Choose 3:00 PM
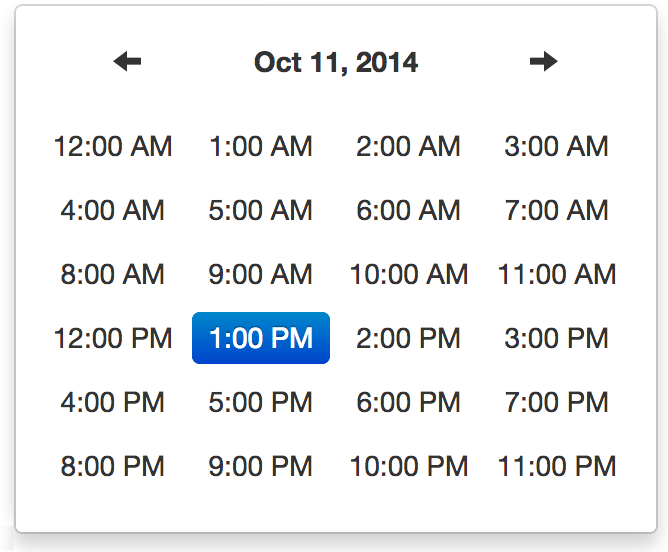 pyautogui.click(x=557, y=338)
